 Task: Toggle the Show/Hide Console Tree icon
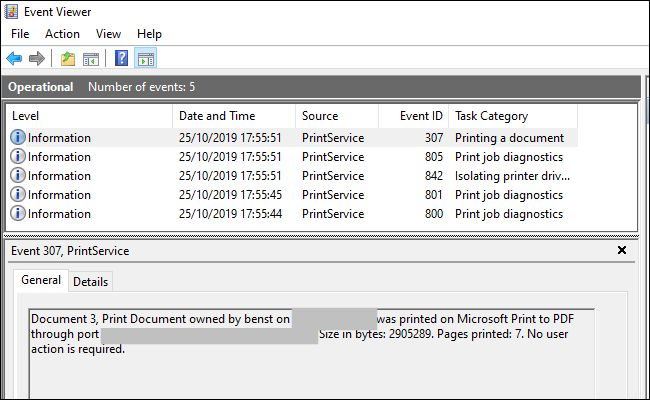click(x=90, y=59)
